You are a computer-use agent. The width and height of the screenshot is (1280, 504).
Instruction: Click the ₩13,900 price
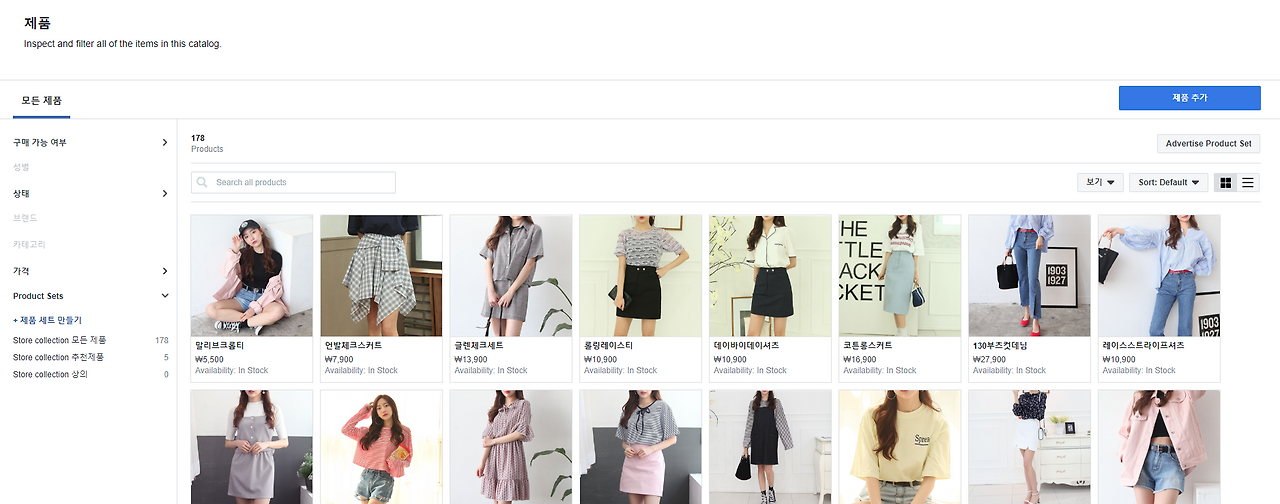pyautogui.click(x=471, y=358)
